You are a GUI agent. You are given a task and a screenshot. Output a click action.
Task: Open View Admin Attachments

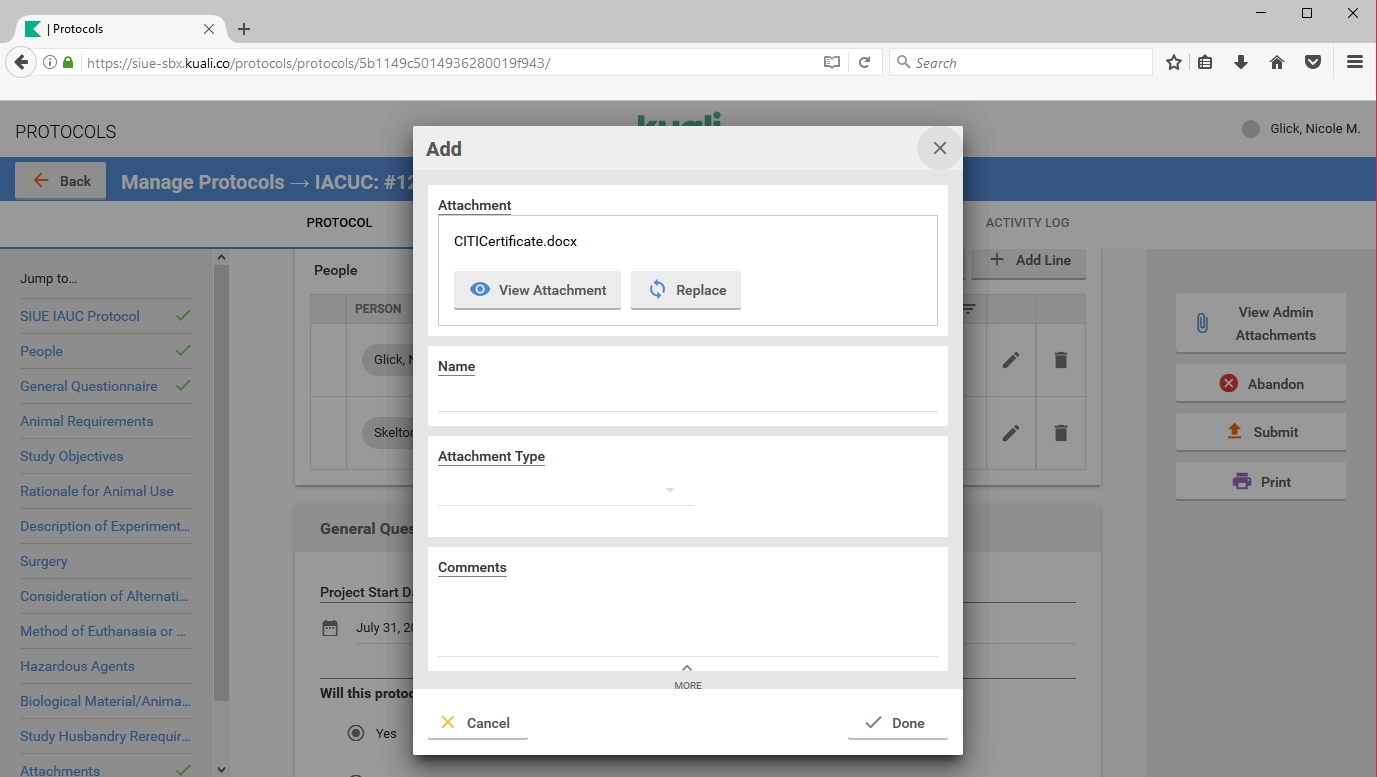1260,323
